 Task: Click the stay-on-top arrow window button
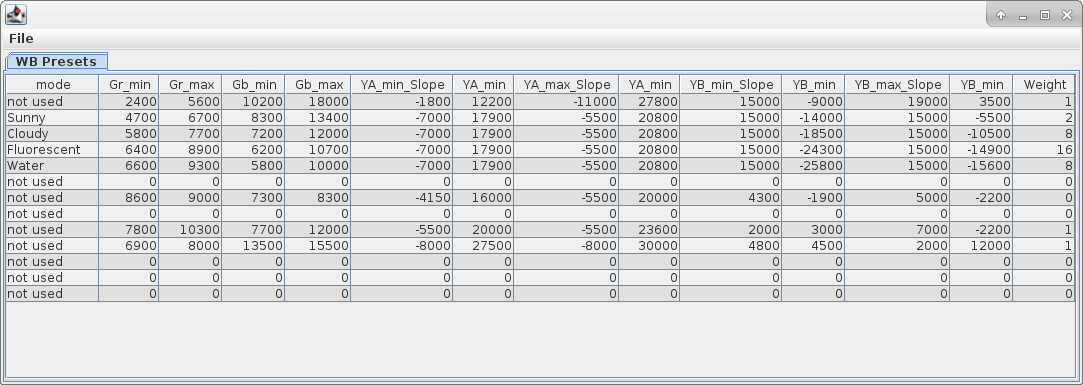click(x=1001, y=15)
